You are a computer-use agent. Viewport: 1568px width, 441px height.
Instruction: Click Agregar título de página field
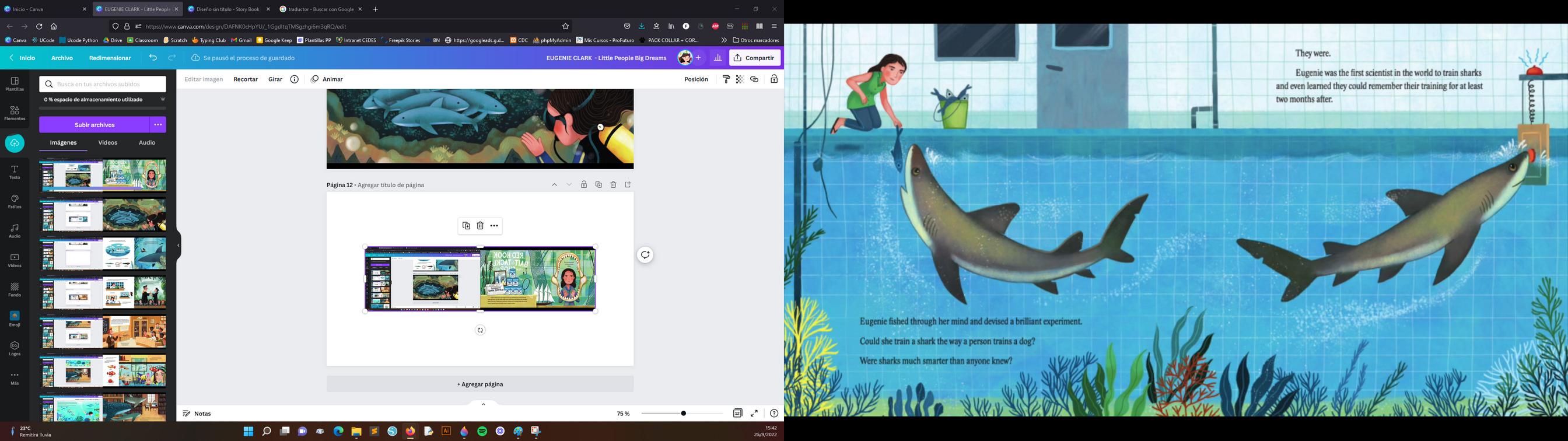(391, 185)
